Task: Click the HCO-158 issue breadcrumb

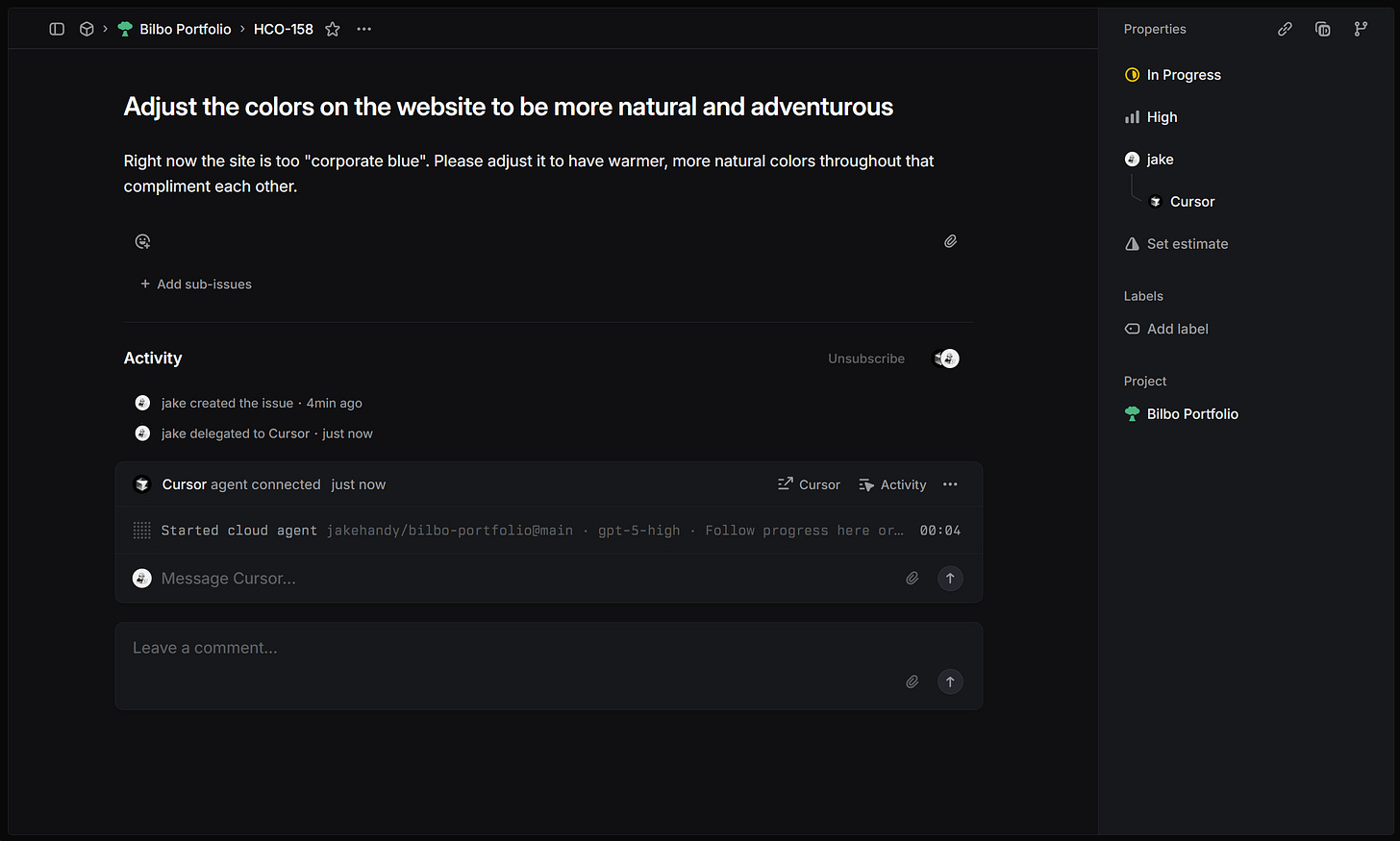Action: 284,29
